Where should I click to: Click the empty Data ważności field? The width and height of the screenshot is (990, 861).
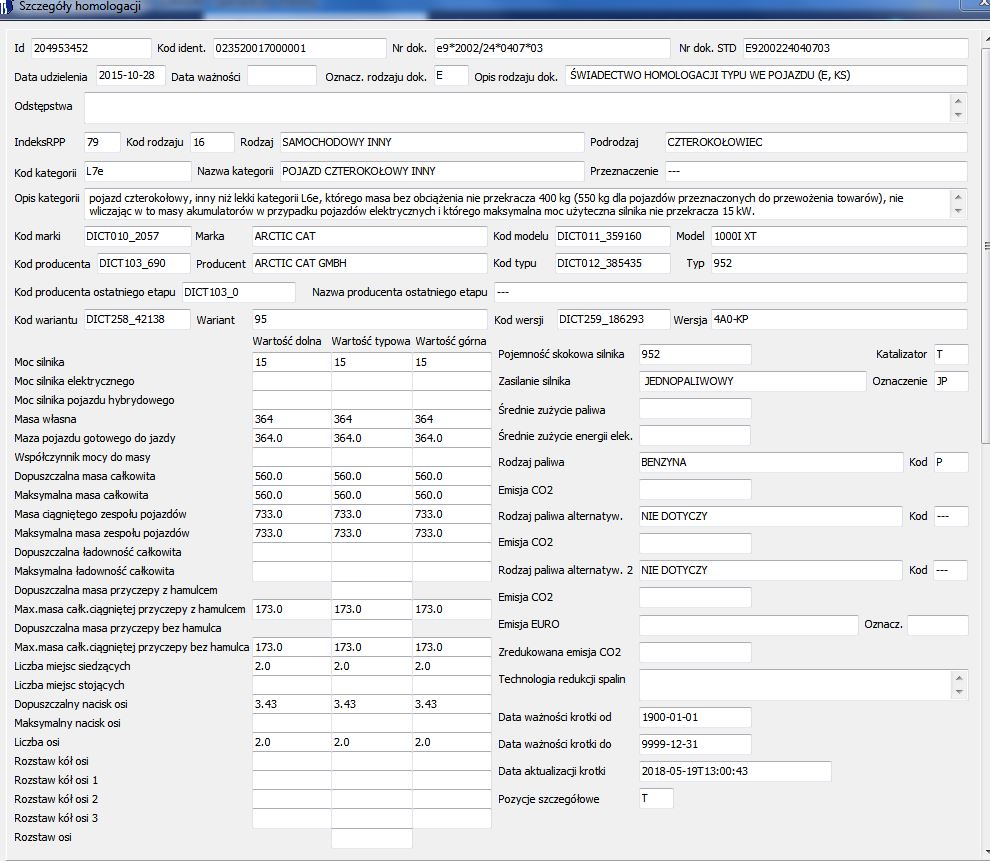pyautogui.click(x=282, y=76)
